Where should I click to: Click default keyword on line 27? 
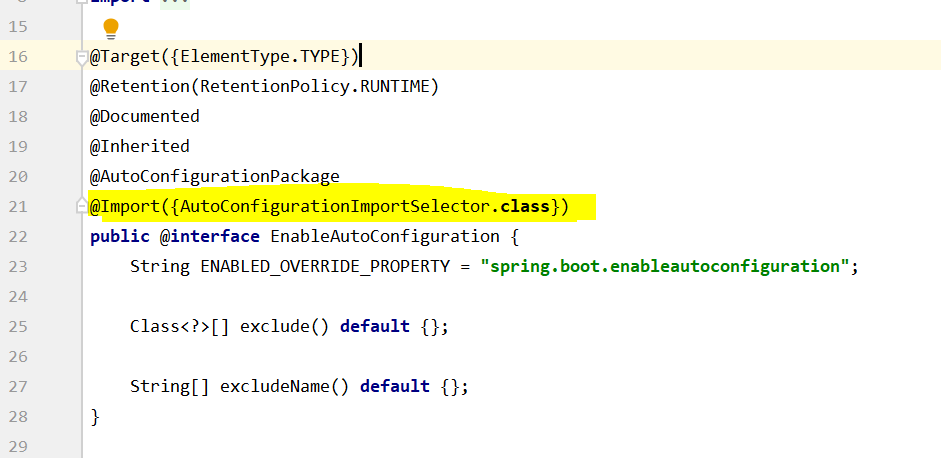point(395,387)
